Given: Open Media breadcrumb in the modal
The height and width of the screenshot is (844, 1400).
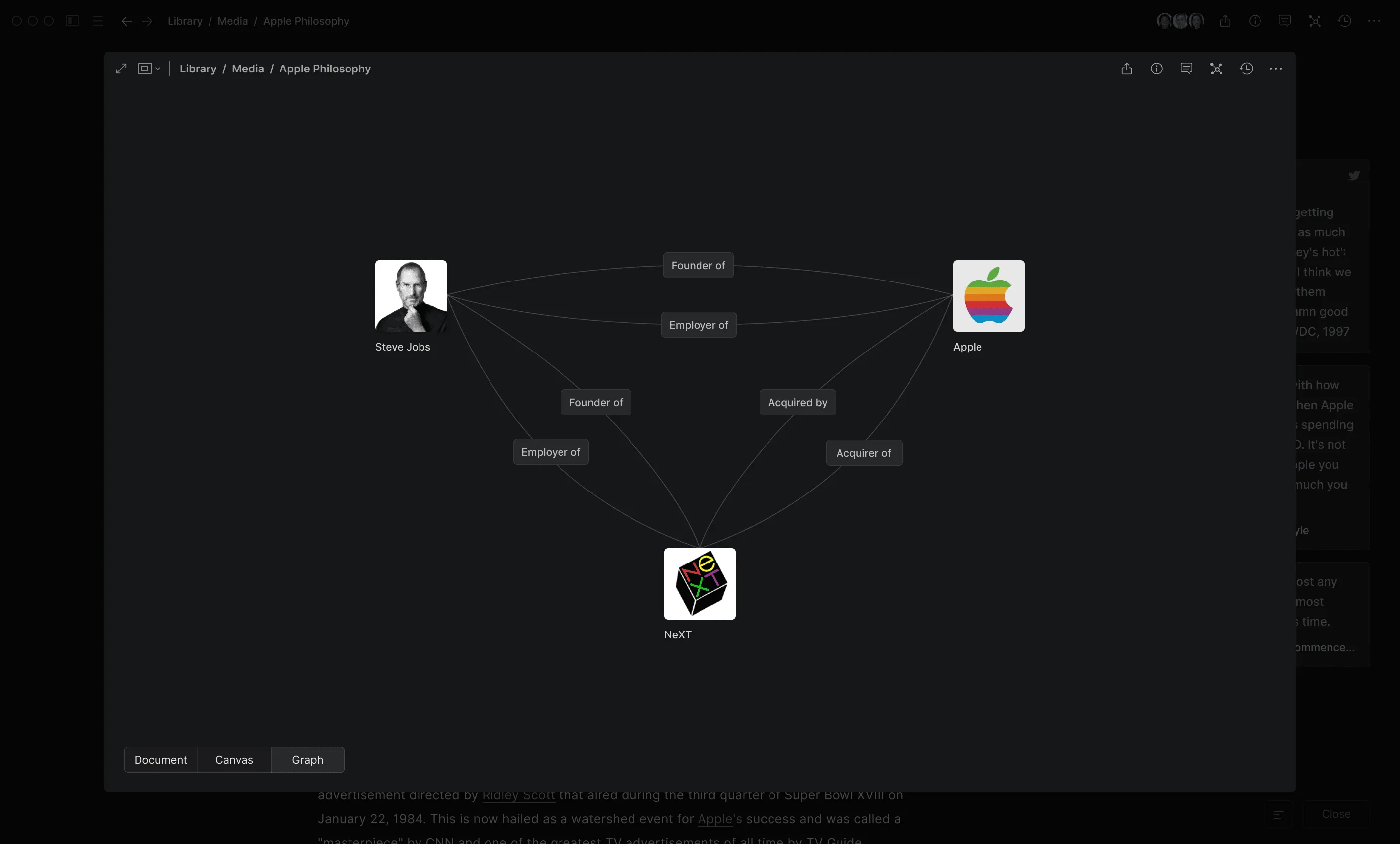Looking at the screenshot, I should [248, 69].
